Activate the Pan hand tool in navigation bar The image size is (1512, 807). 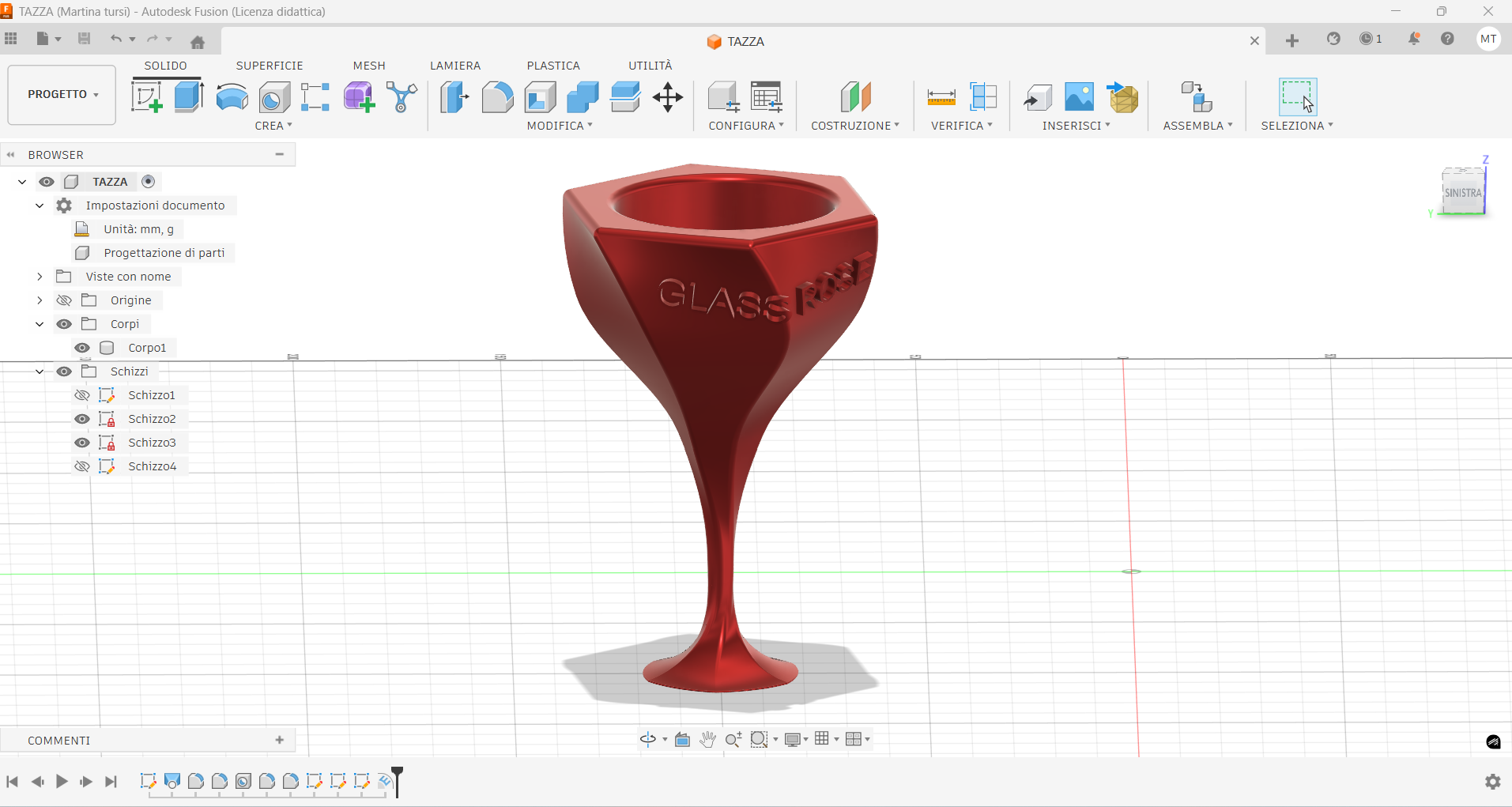709,740
